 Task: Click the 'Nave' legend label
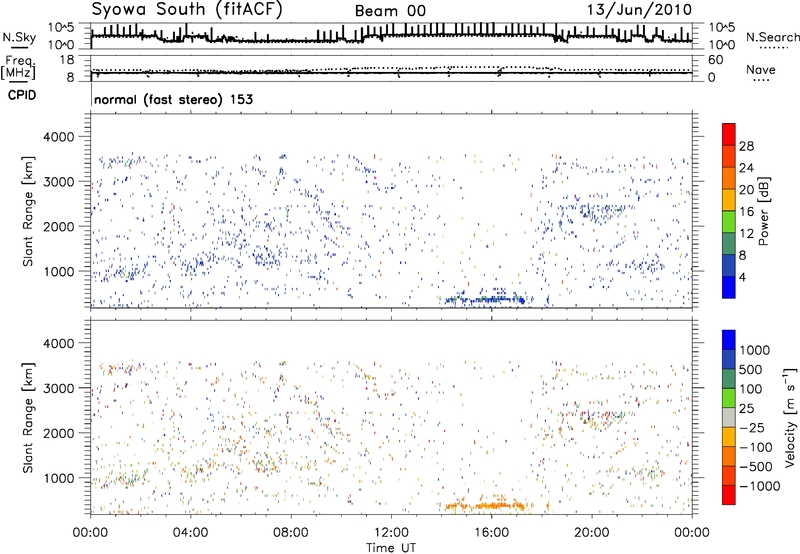[x=760, y=69]
